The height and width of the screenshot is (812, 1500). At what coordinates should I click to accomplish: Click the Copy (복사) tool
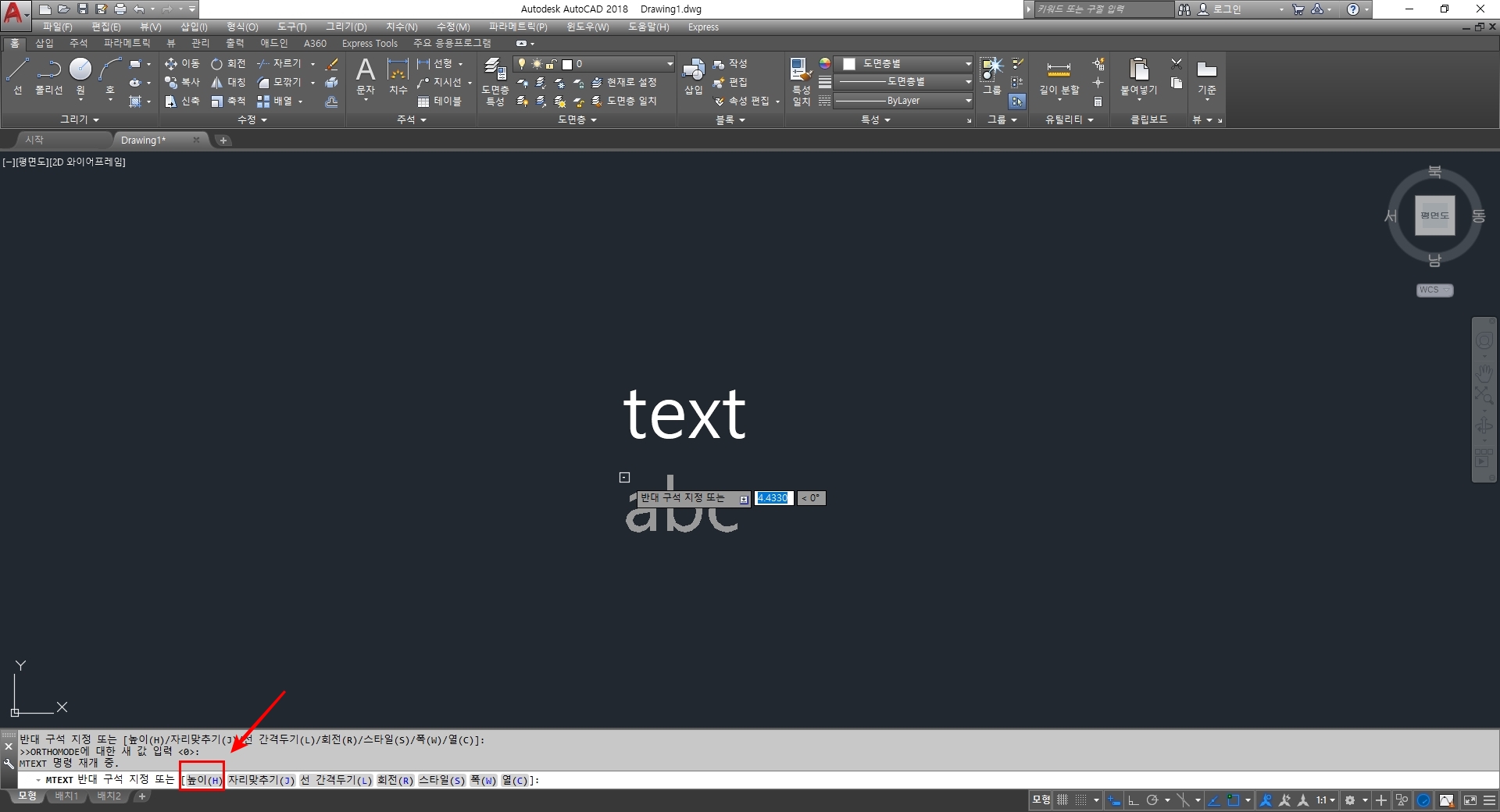tap(182, 82)
